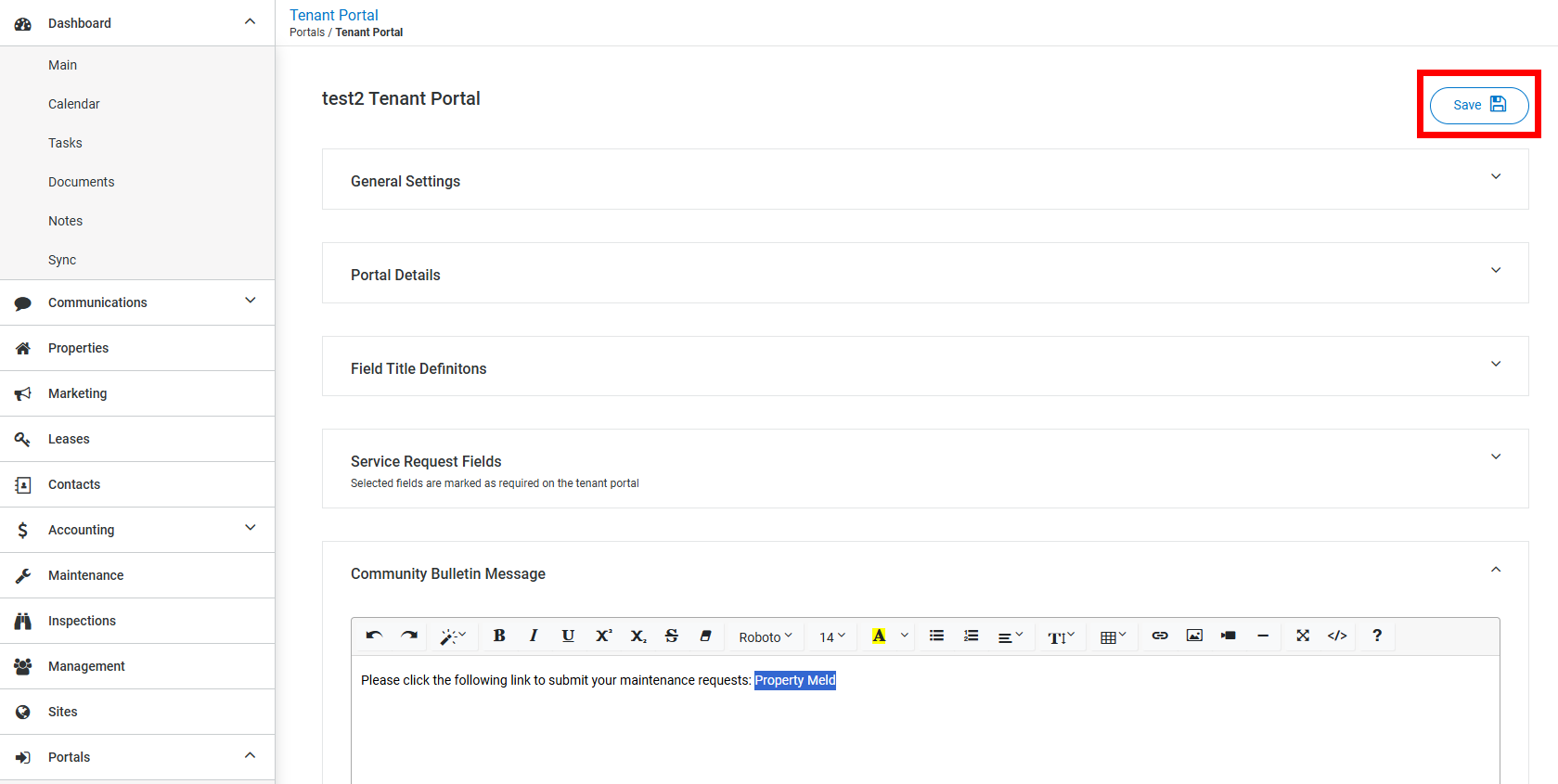
Task: Expand the General Settings section
Action: click(x=924, y=180)
